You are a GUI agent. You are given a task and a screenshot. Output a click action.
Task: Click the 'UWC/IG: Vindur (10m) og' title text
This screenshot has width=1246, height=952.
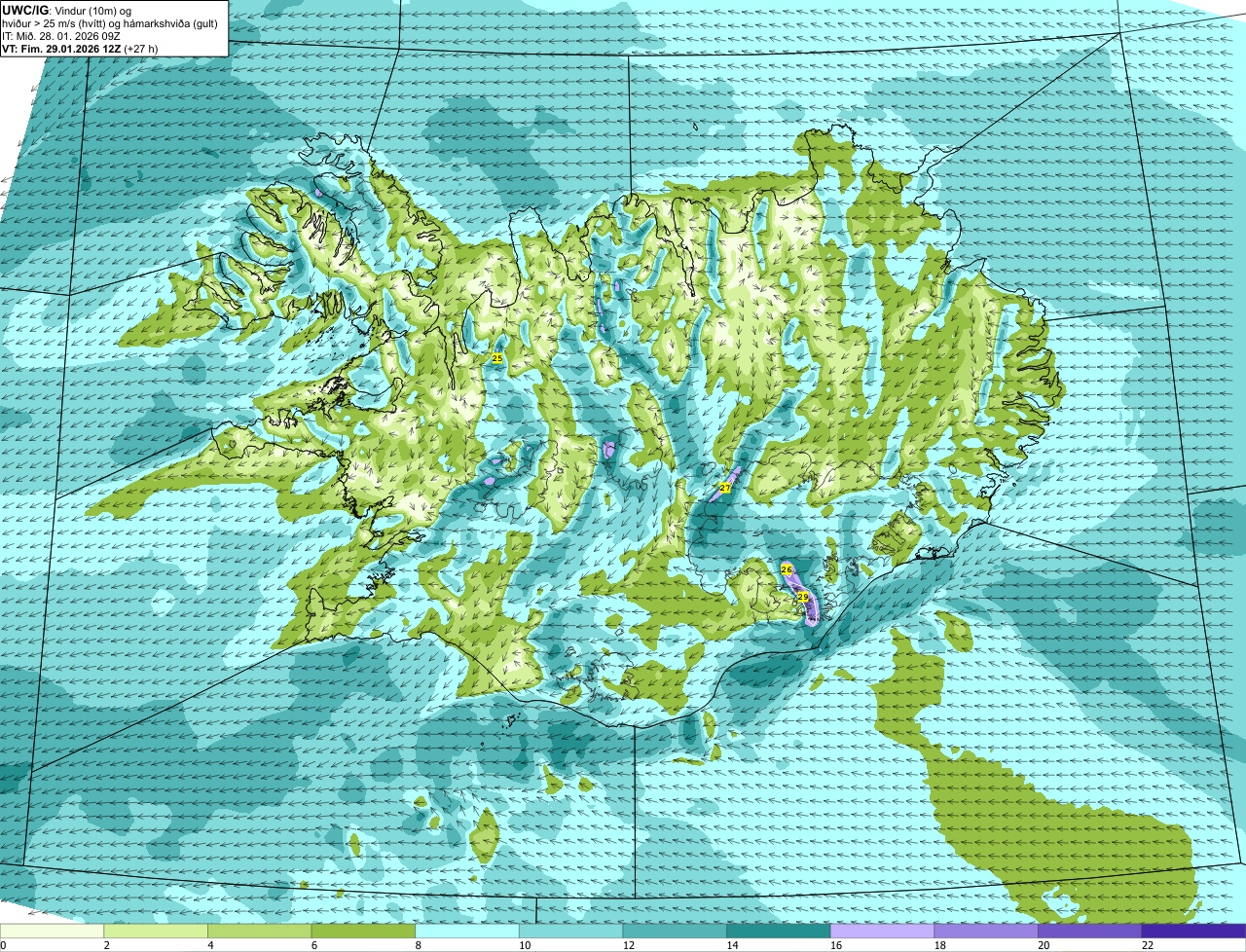tap(67, 11)
